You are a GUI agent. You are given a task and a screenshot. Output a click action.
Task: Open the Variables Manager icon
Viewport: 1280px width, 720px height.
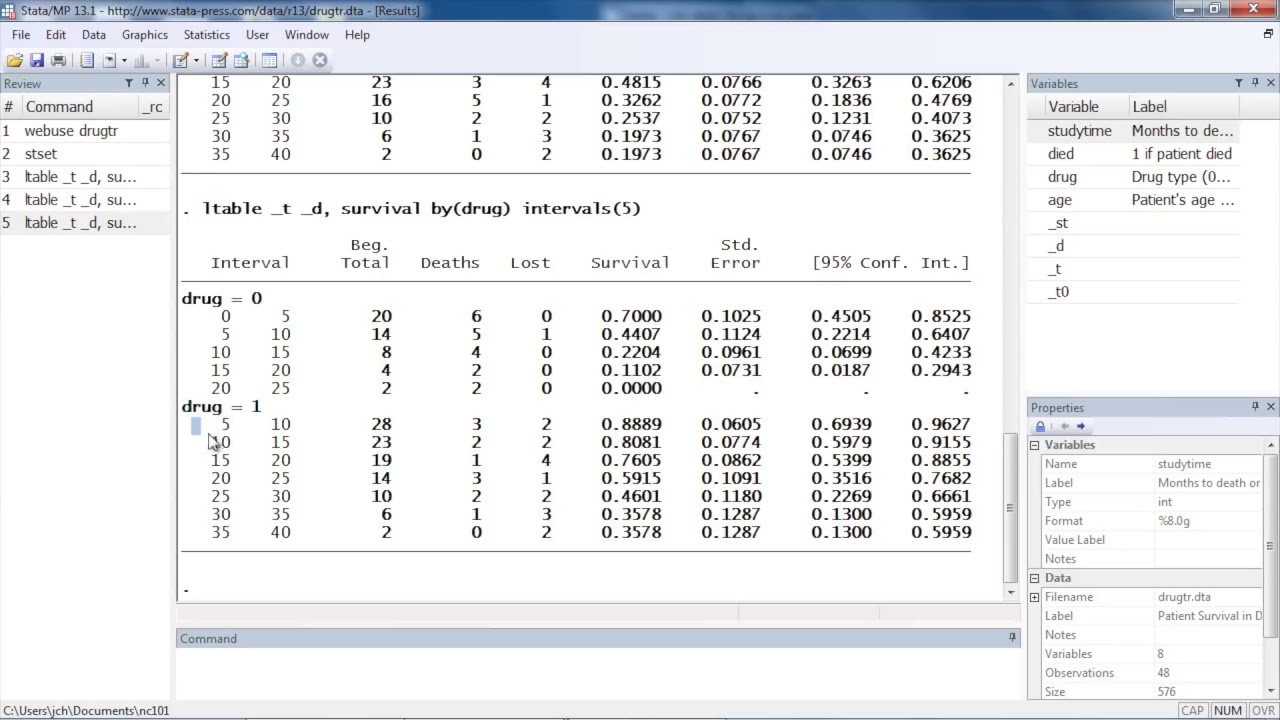(x=270, y=60)
